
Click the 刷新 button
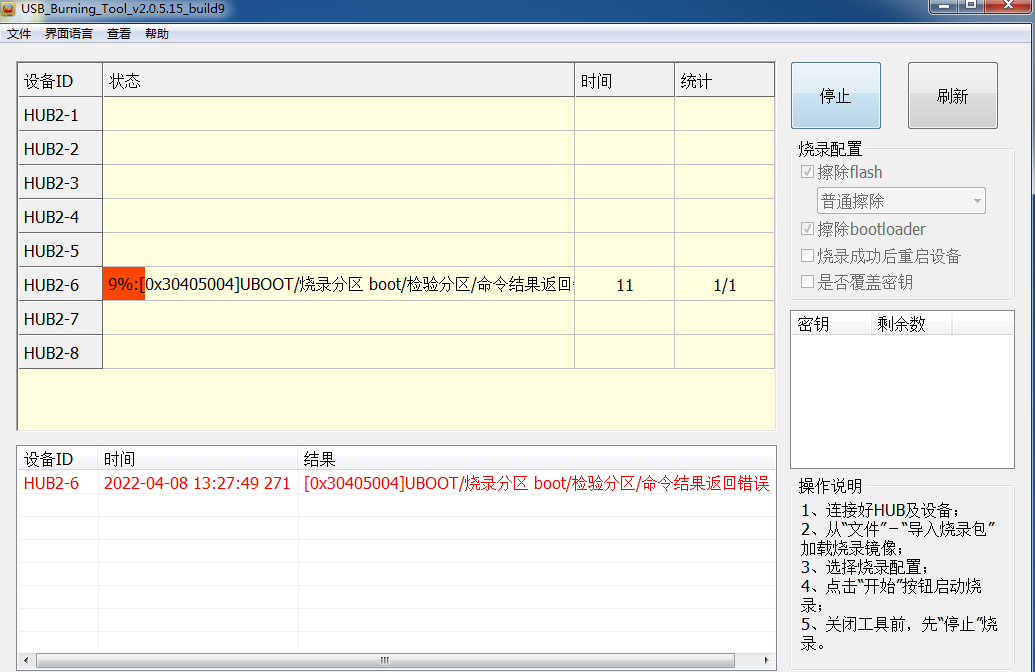click(x=952, y=96)
